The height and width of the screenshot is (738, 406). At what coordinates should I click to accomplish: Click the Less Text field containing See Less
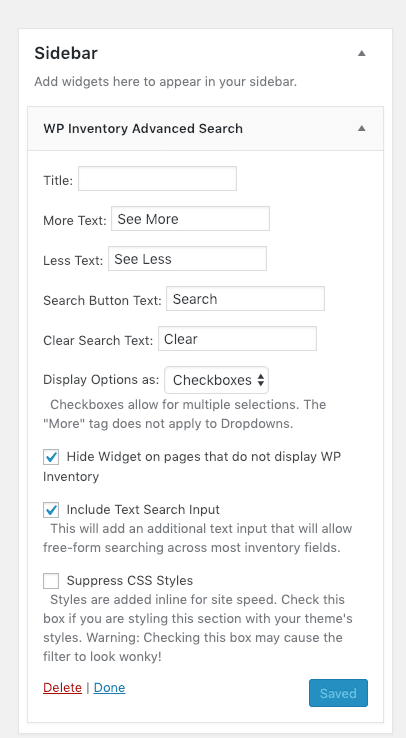point(187,258)
